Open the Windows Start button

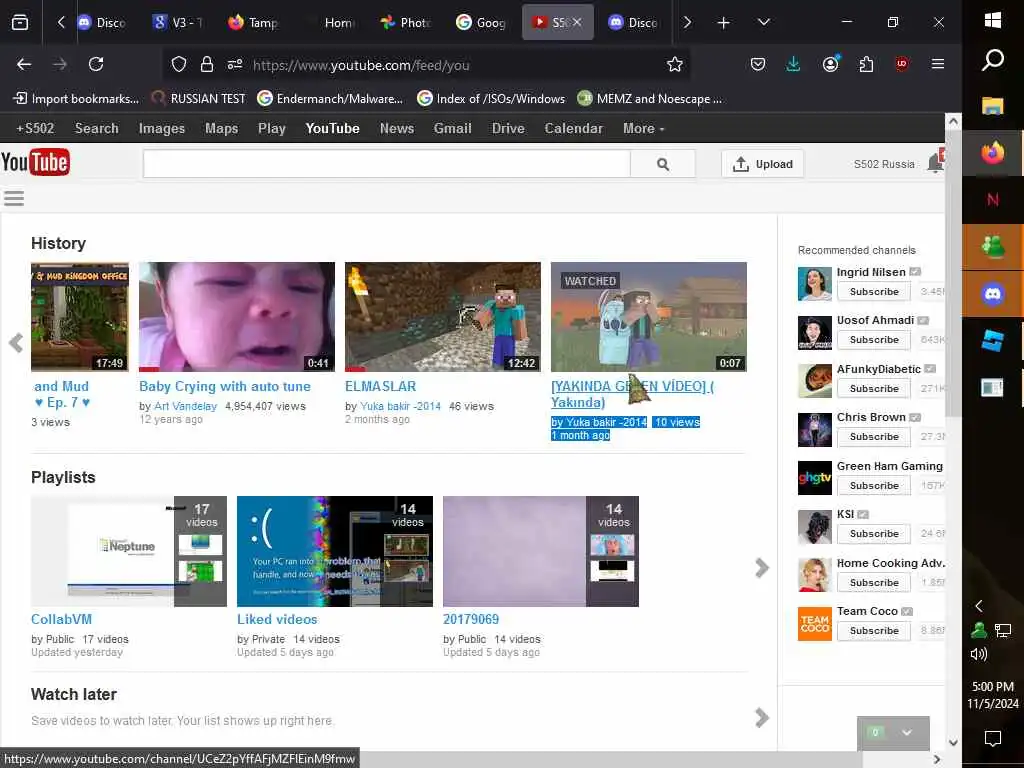[x=993, y=20]
